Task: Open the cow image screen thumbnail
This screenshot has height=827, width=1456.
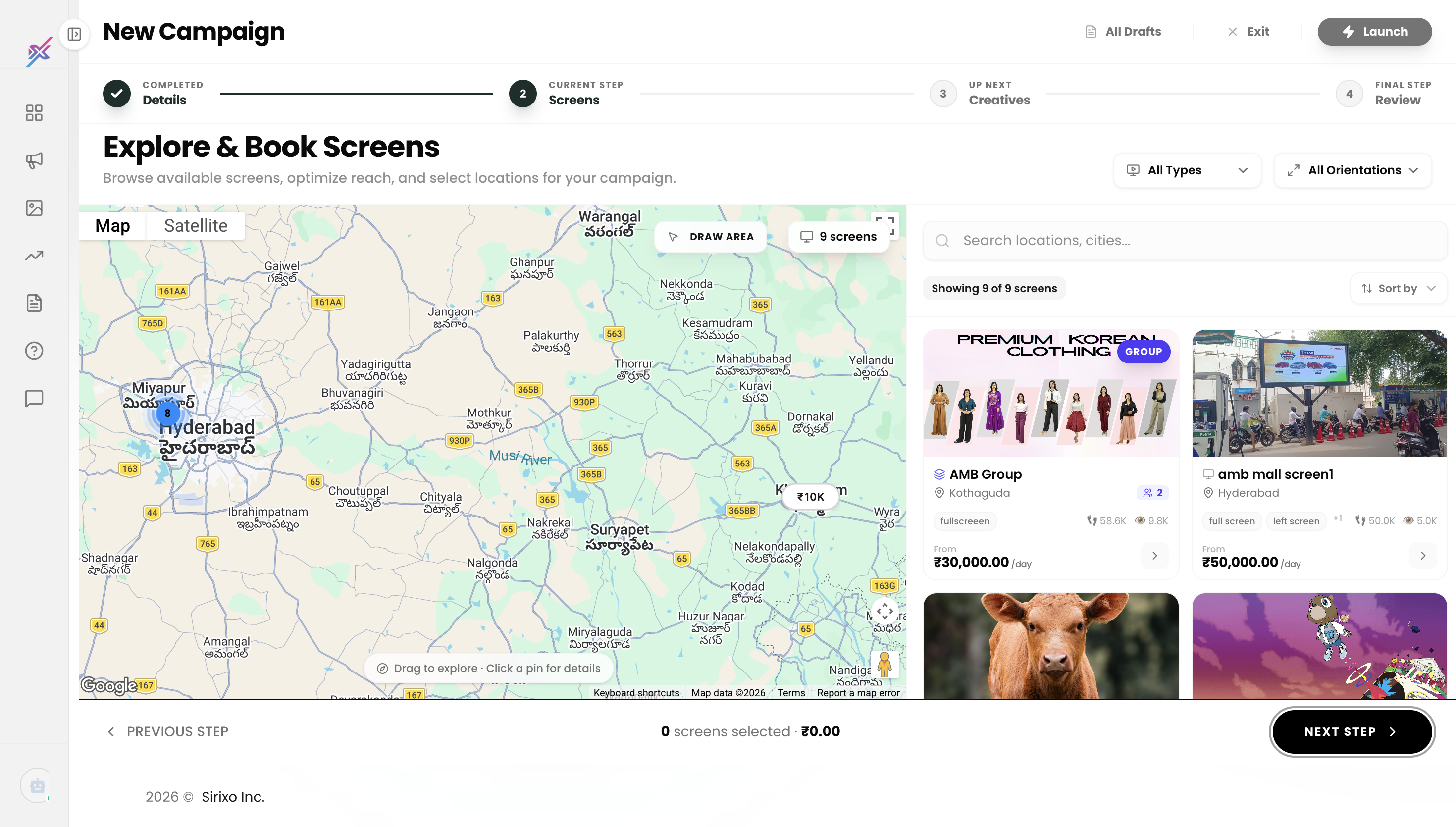Action: coord(1051,646)
